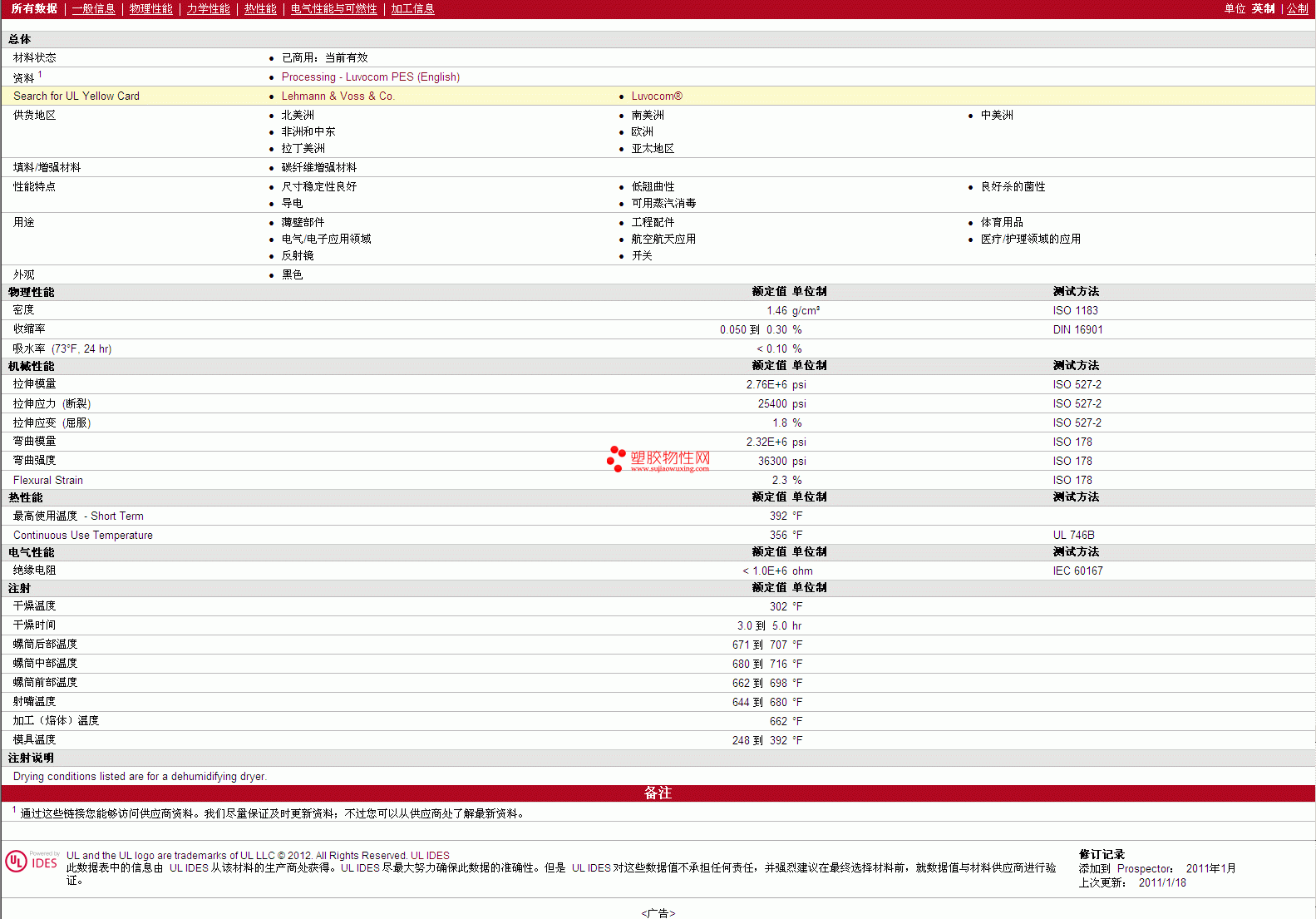1316x919 pixels.
Task: Click the 25400 tensile stress value
Action: [772, 403]
